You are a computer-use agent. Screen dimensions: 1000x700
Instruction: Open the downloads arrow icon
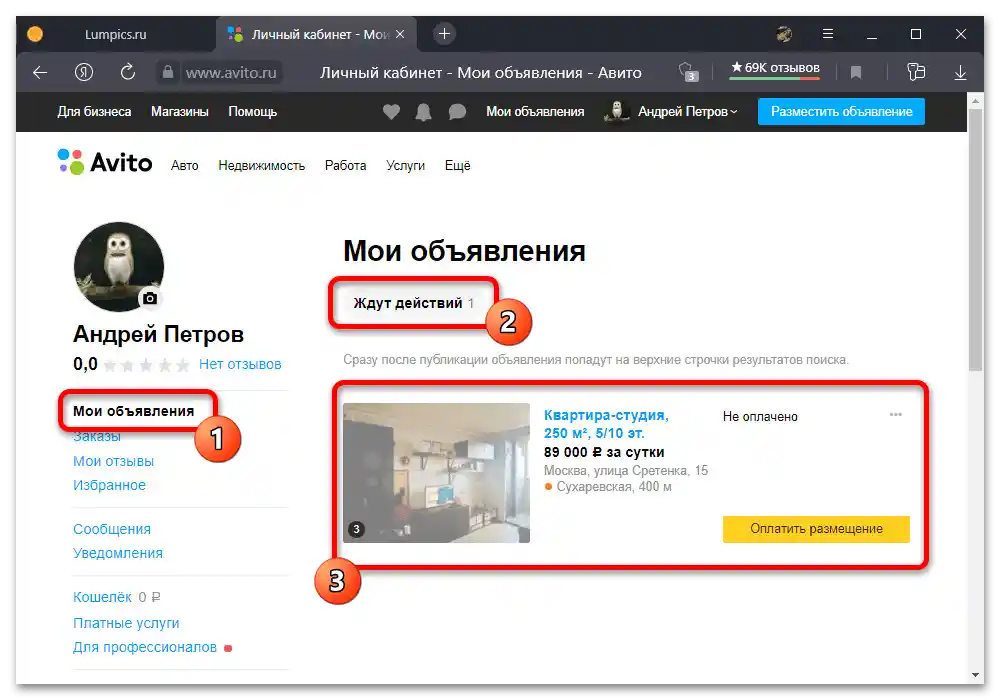point(960,73)
